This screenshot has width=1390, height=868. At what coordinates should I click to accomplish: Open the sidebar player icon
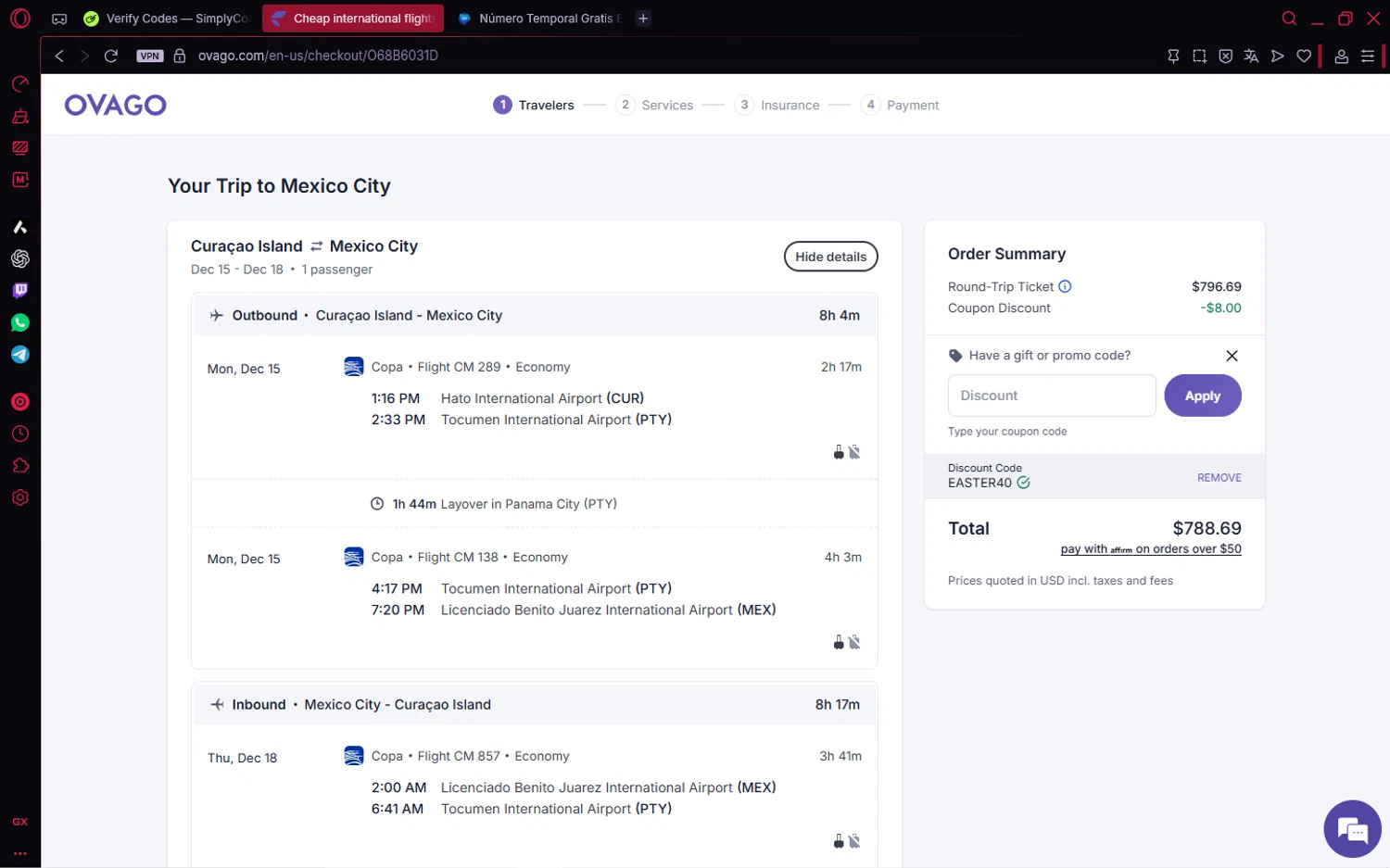tap(20, 402)
